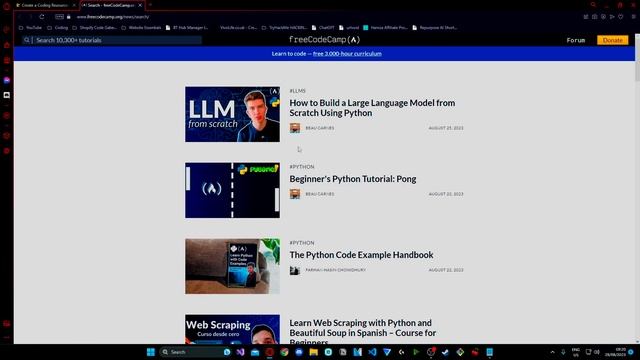Click Beau Carnes avatar on the Pong article

[295, 194]
